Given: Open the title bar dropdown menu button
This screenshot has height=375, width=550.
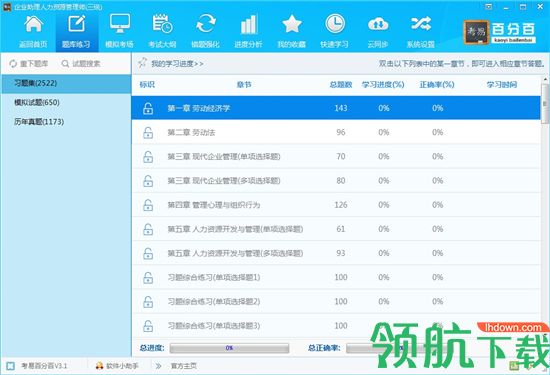Looking at the screenshot, I should tap(488, 7).
